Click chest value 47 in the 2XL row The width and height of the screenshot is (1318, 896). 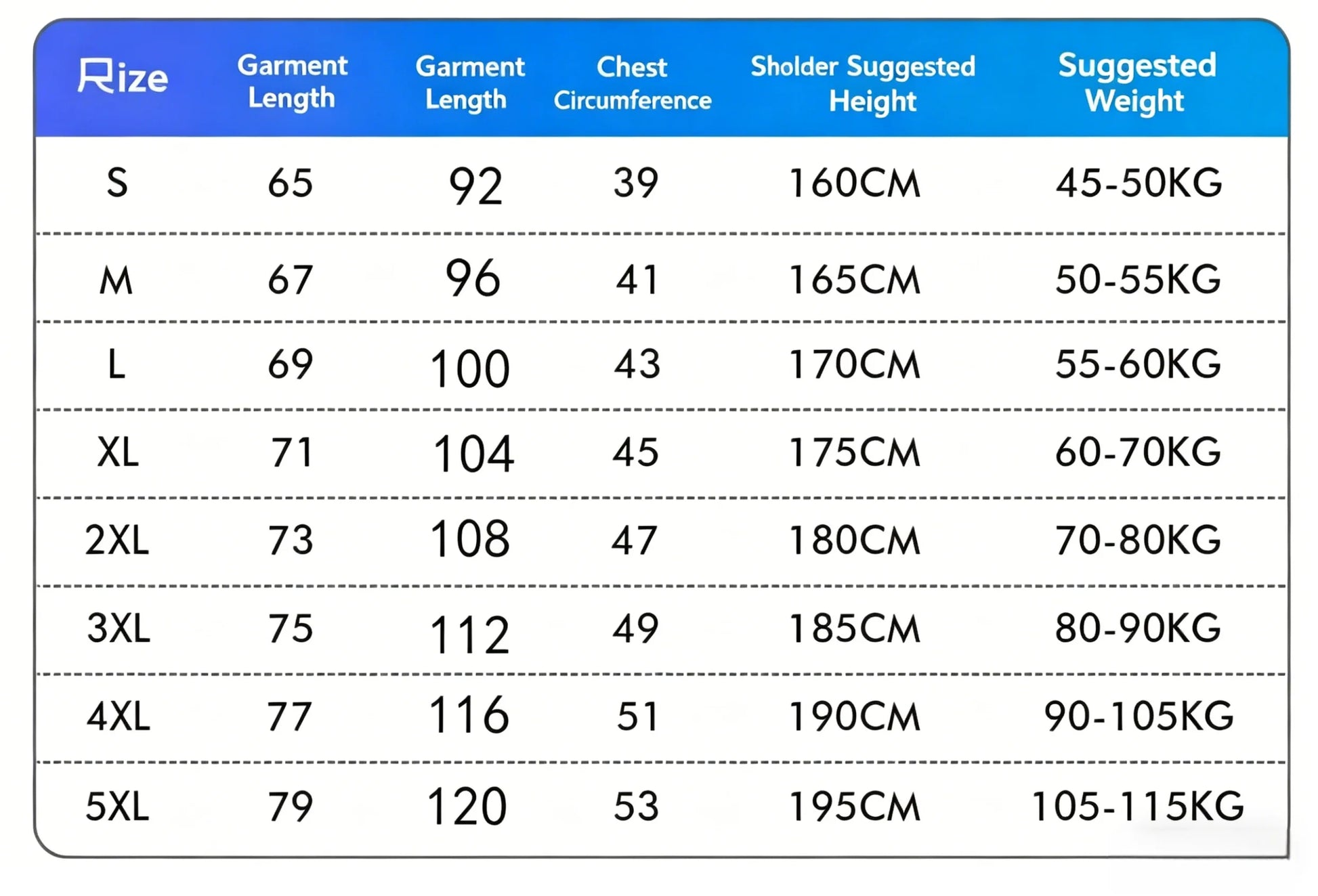(635, 540)
